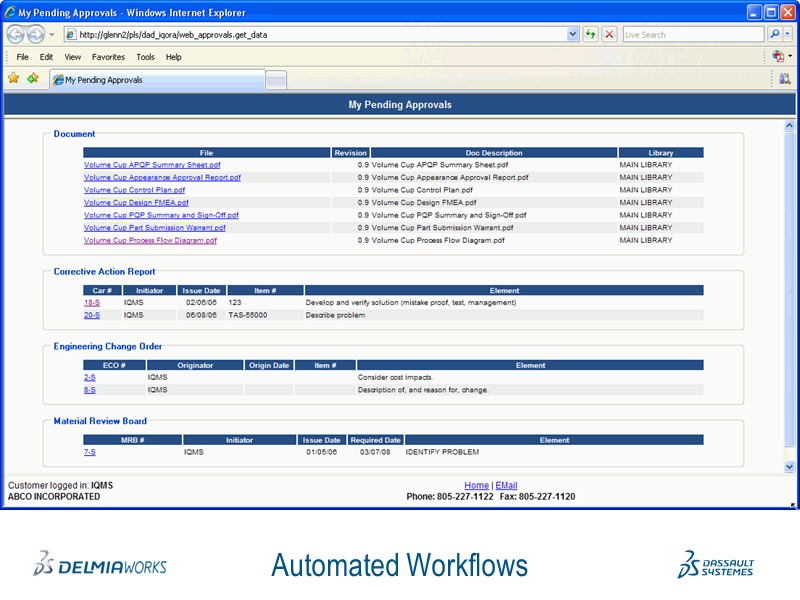Click the Home link in footer
Viewport: 800px width, 600px height.
pyautogui.click(x=476, y=485)
